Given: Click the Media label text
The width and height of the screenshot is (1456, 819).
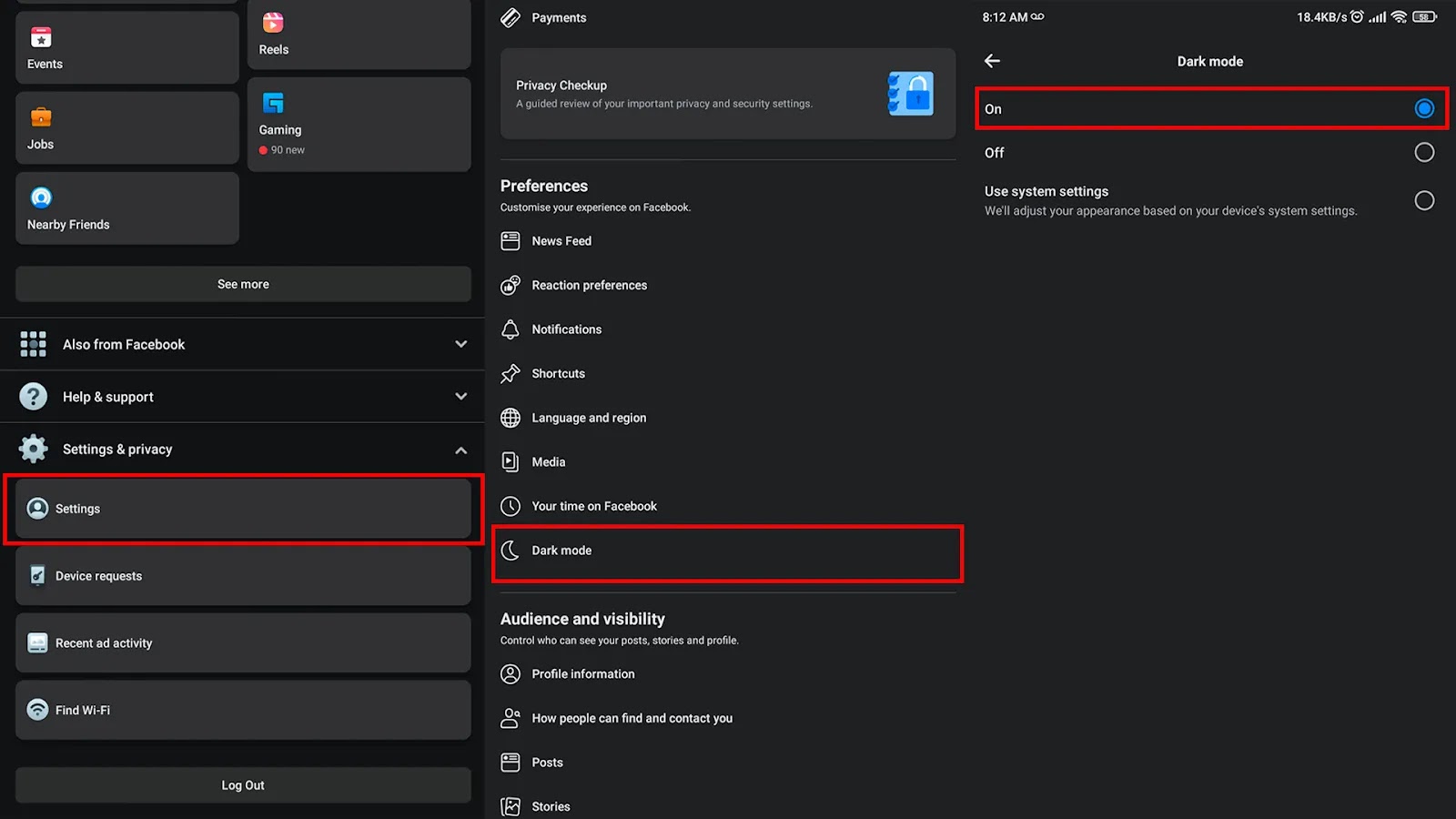Looking at the screenshot, I should [x=549, y=462].
